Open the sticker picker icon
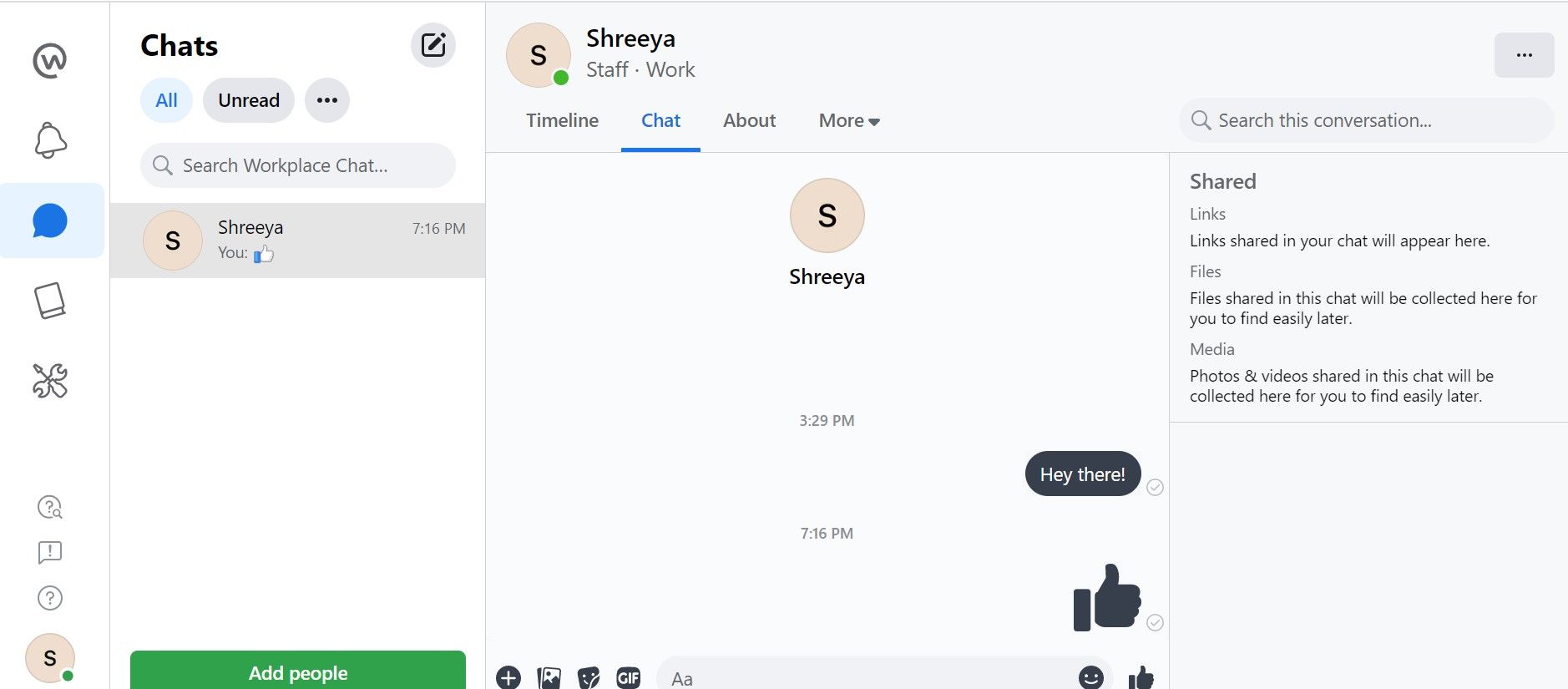The image size is (1568, 689). pos(589,677)
